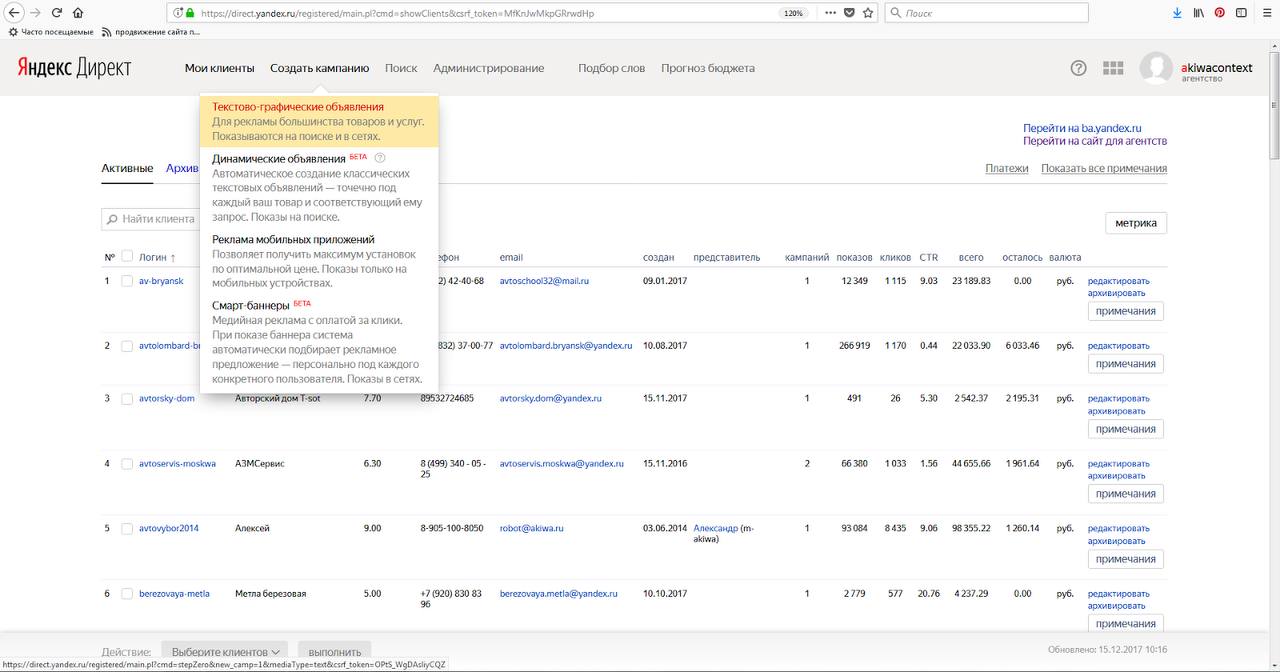Viewport: 1280px width, 672px height.
Task: Click 'редактировать' for av-bryansk row
Action: pos(1119,281)
